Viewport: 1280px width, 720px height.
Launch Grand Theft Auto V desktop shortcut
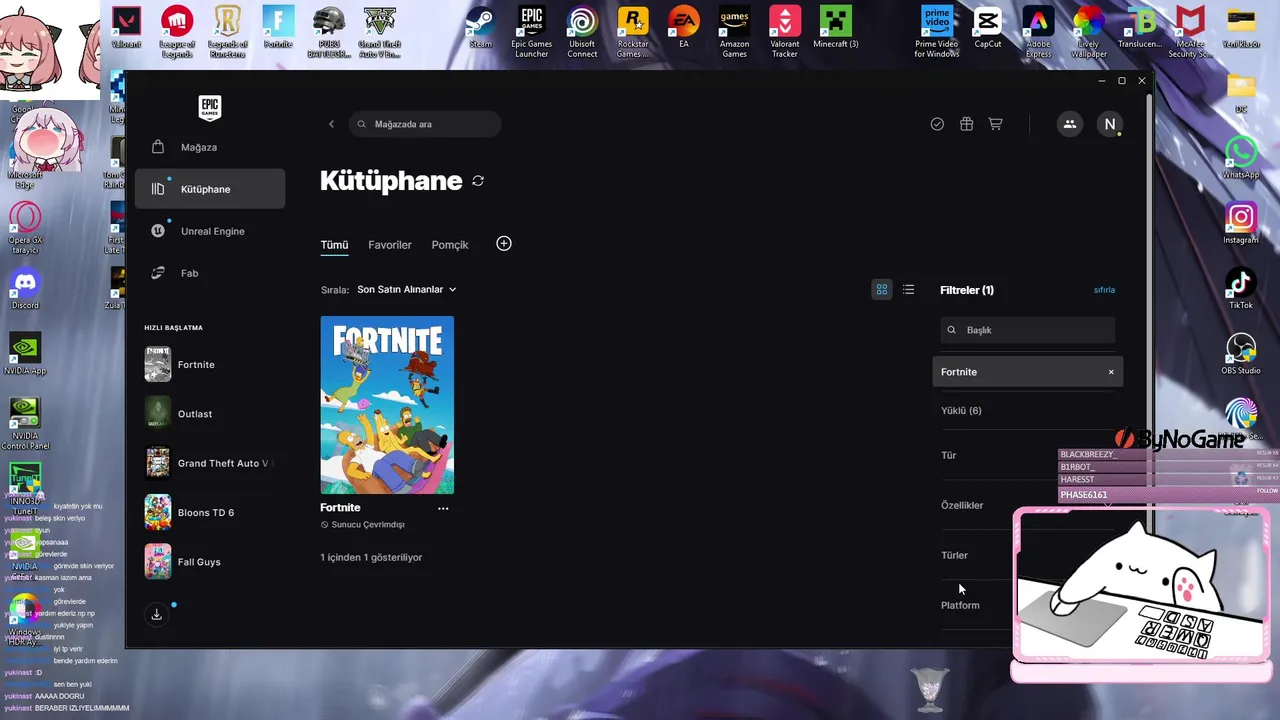click(380, 30)
